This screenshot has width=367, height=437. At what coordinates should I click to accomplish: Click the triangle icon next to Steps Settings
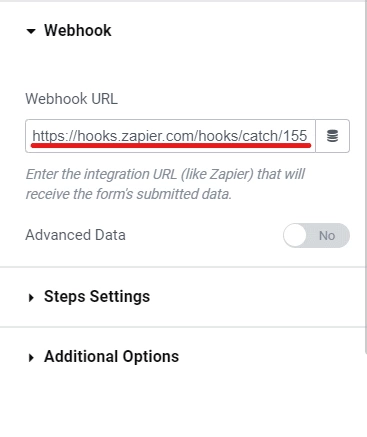click(x=31, y=297)
